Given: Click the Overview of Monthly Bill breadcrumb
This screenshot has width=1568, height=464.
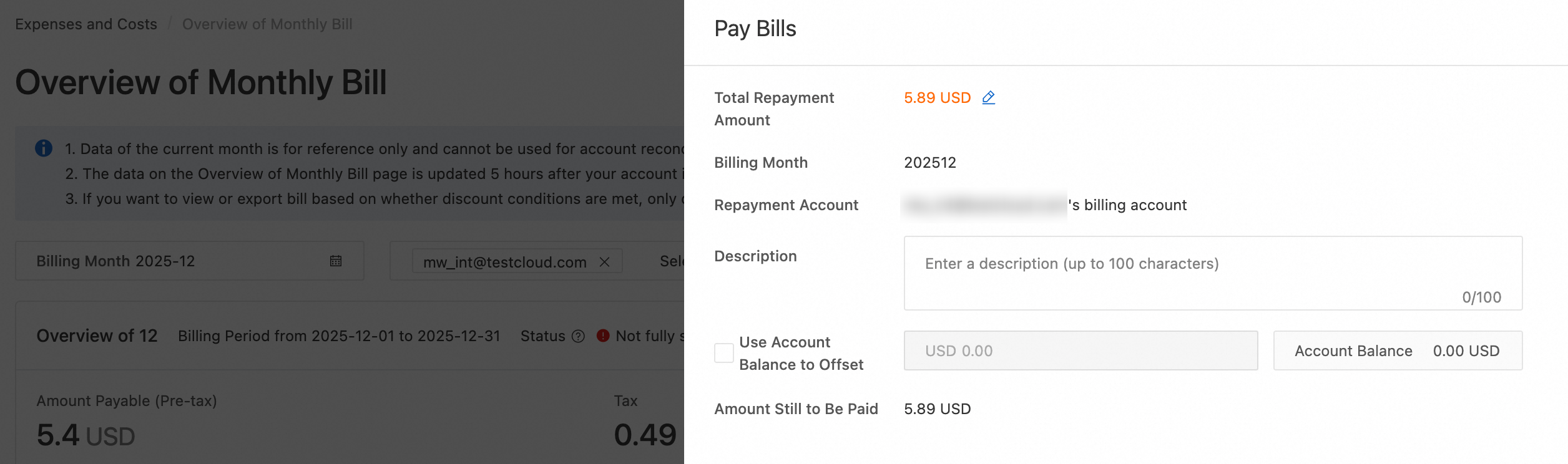Looking at the screenshot, I should pos(267,24).
